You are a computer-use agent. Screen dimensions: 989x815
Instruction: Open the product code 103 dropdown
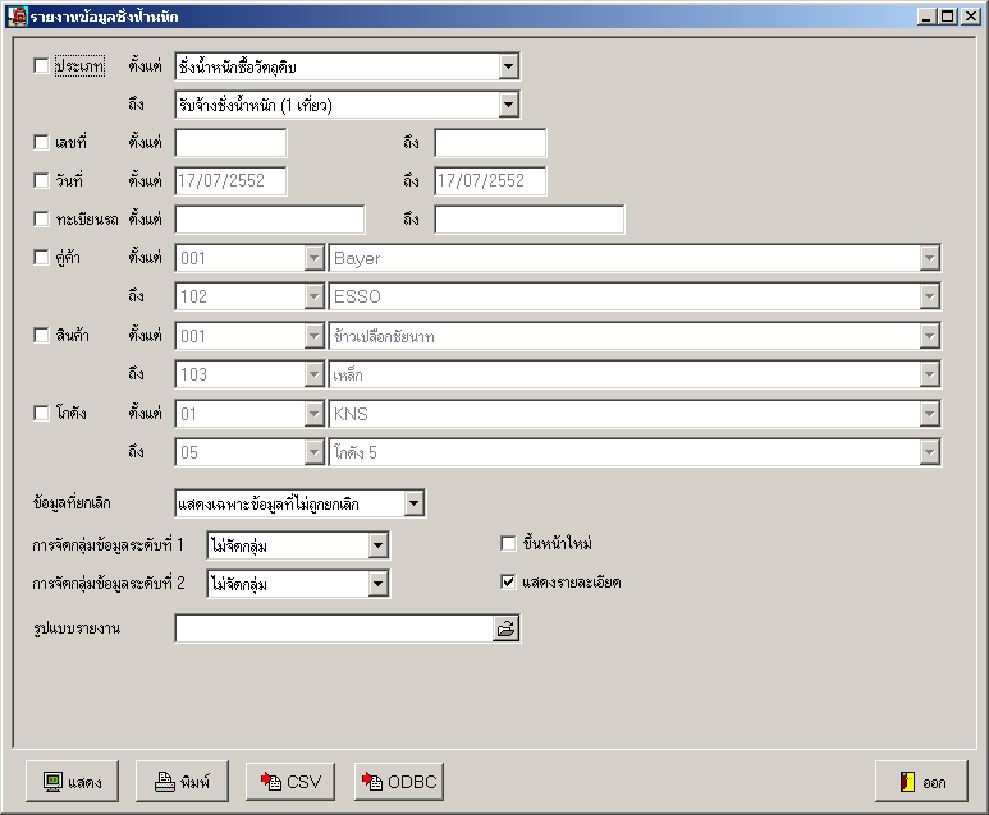point(314,375)
